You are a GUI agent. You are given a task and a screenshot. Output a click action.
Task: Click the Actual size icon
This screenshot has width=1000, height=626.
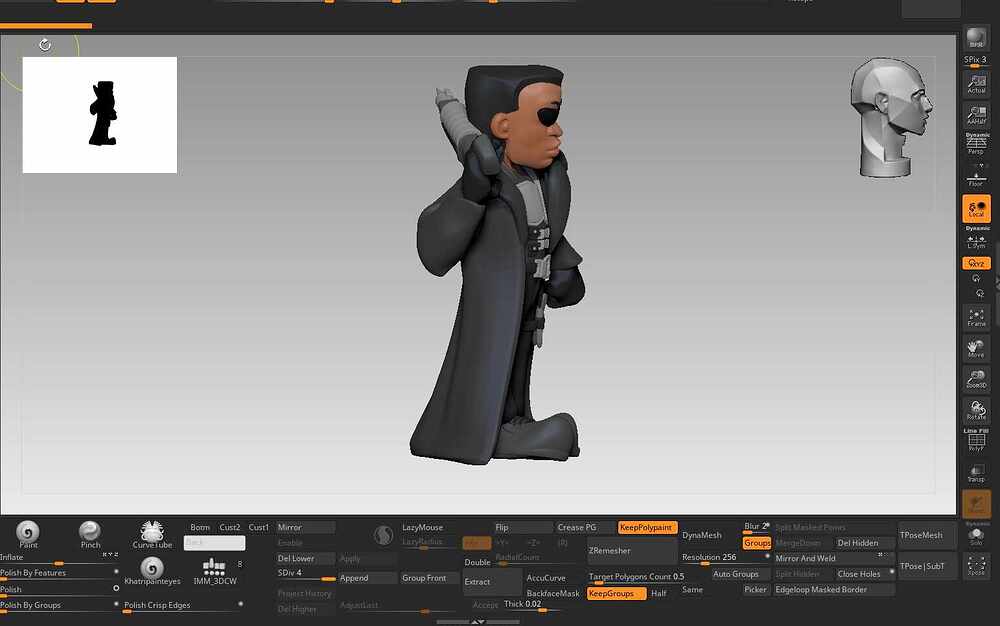(976, 84)
